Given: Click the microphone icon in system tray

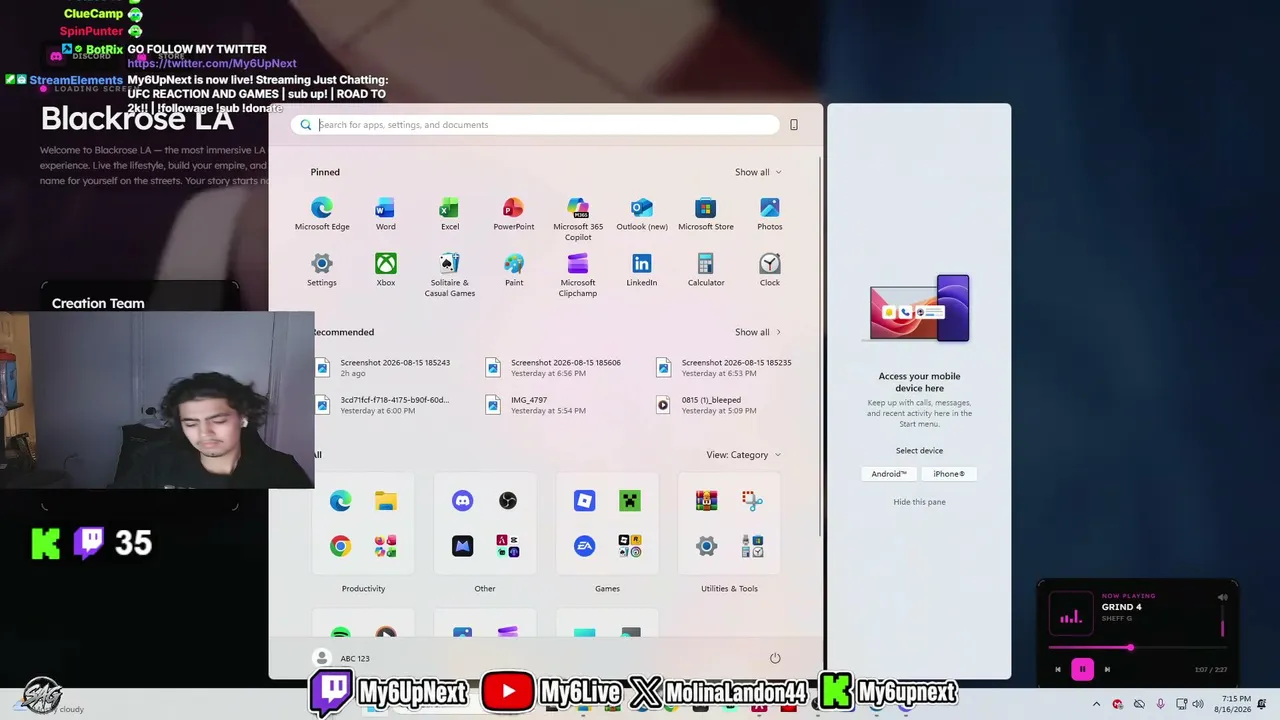Looking at the screenshot, I should (x=1160, y=704).
